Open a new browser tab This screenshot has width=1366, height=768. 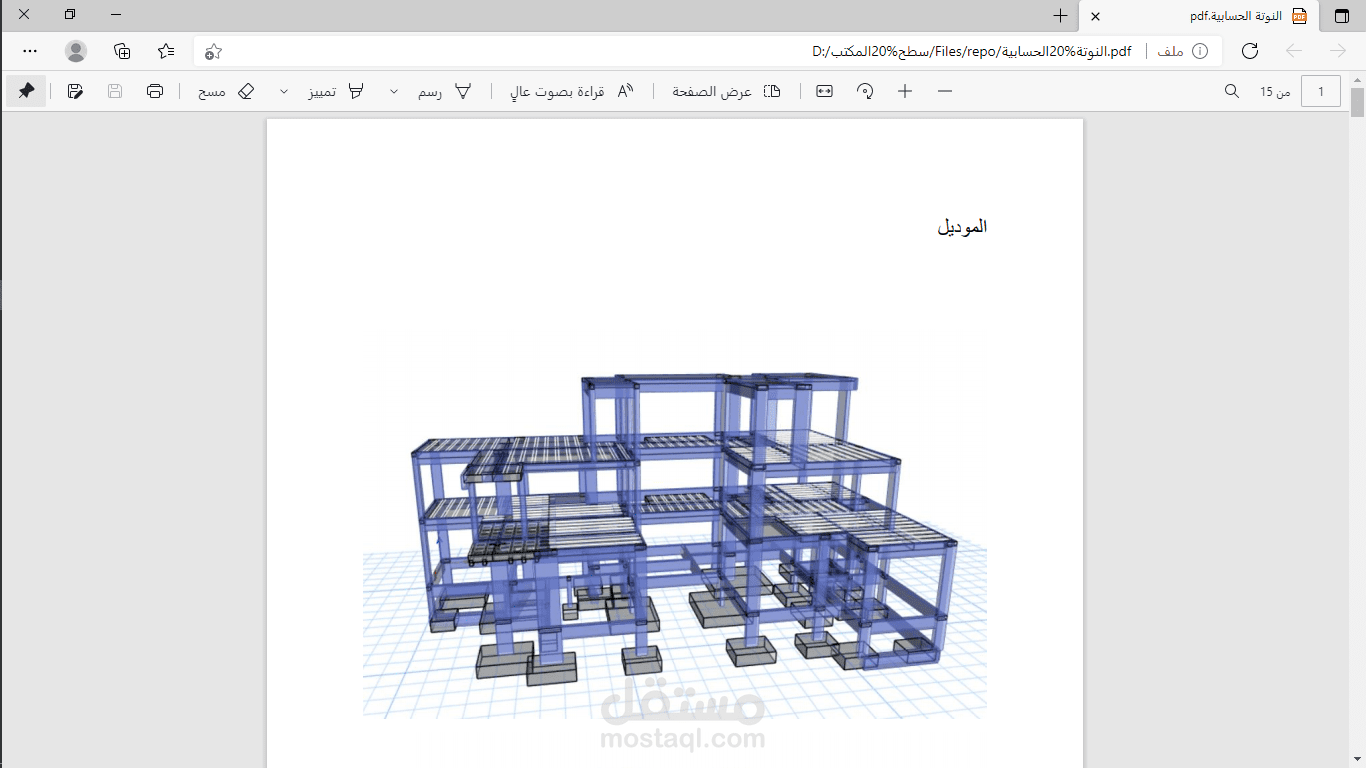point(1061,16)
